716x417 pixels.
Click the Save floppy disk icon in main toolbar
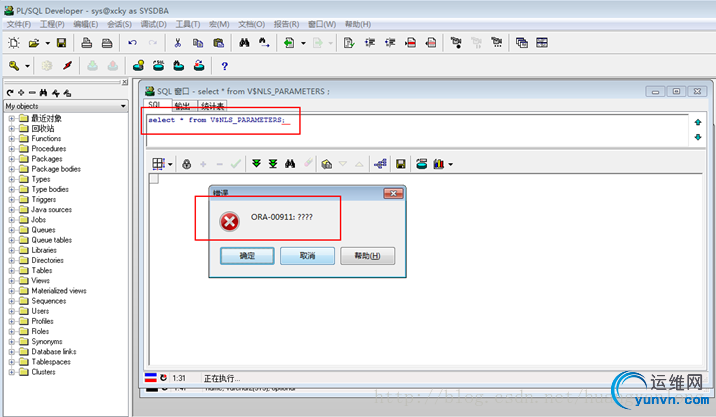61,43
